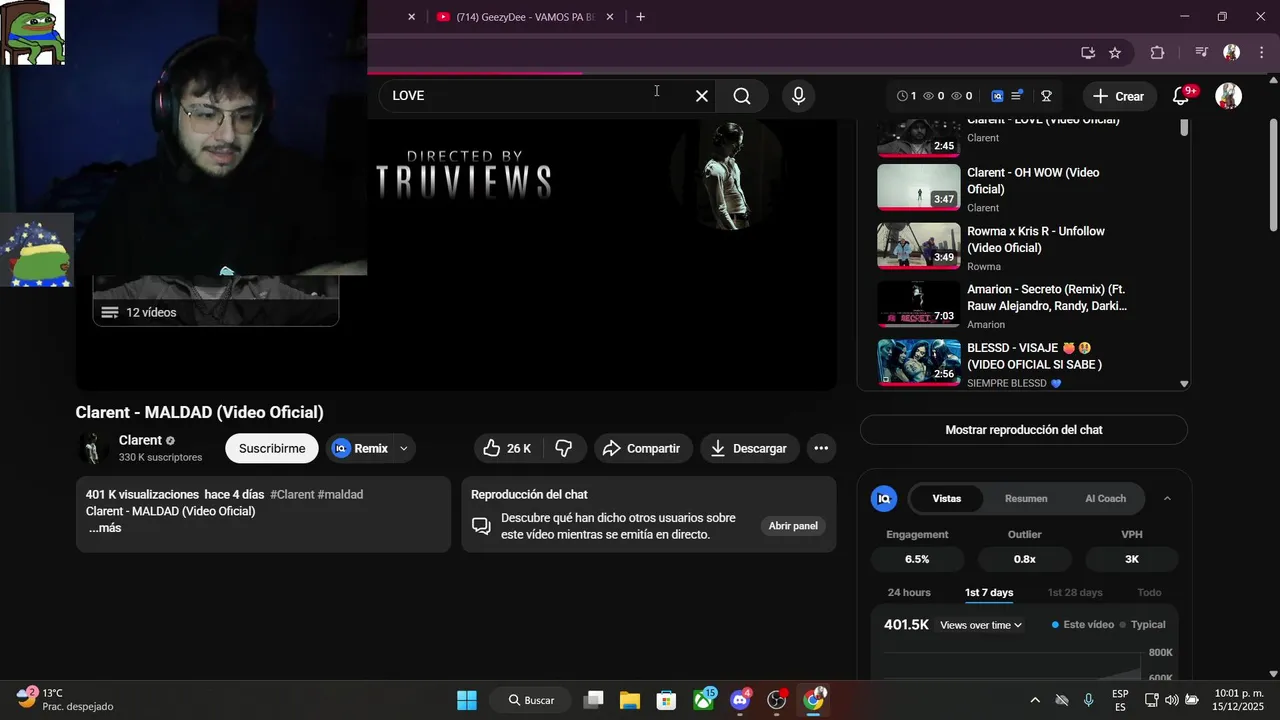Click taskbar Buscar search box

[531, 700]
